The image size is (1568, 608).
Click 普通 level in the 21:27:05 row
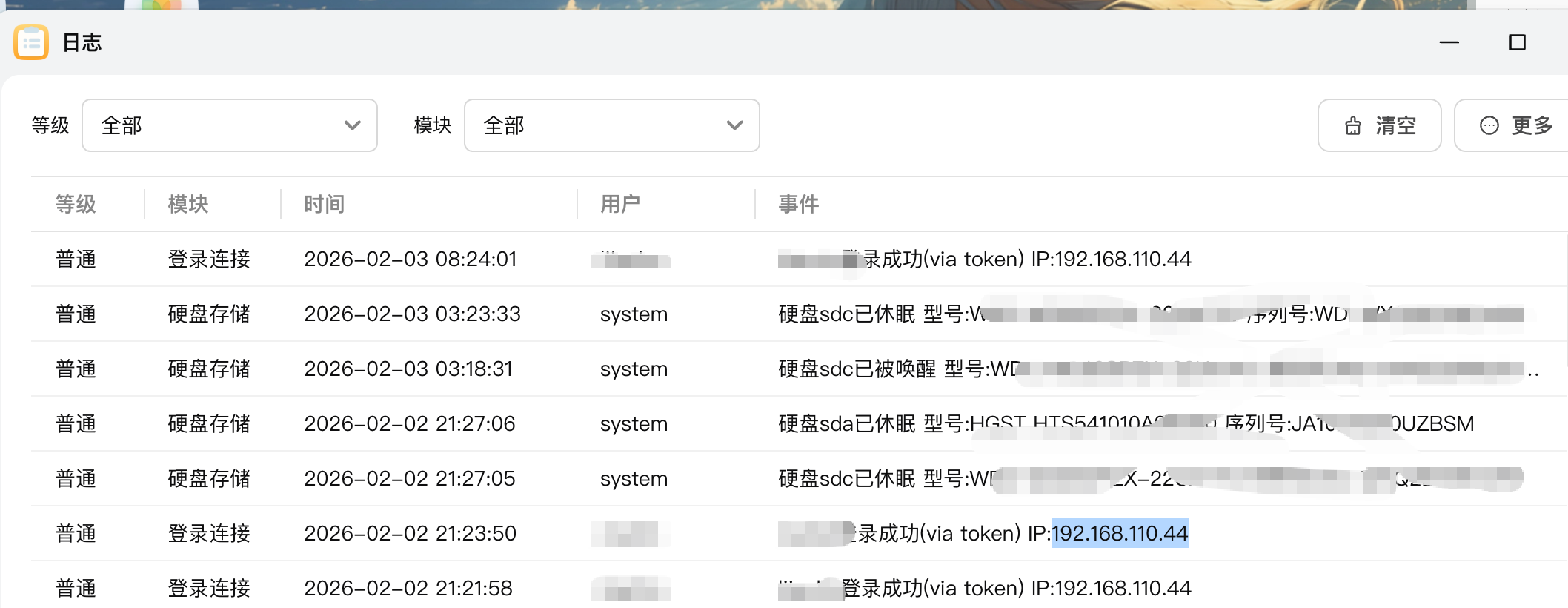click(x=76, y=479)
